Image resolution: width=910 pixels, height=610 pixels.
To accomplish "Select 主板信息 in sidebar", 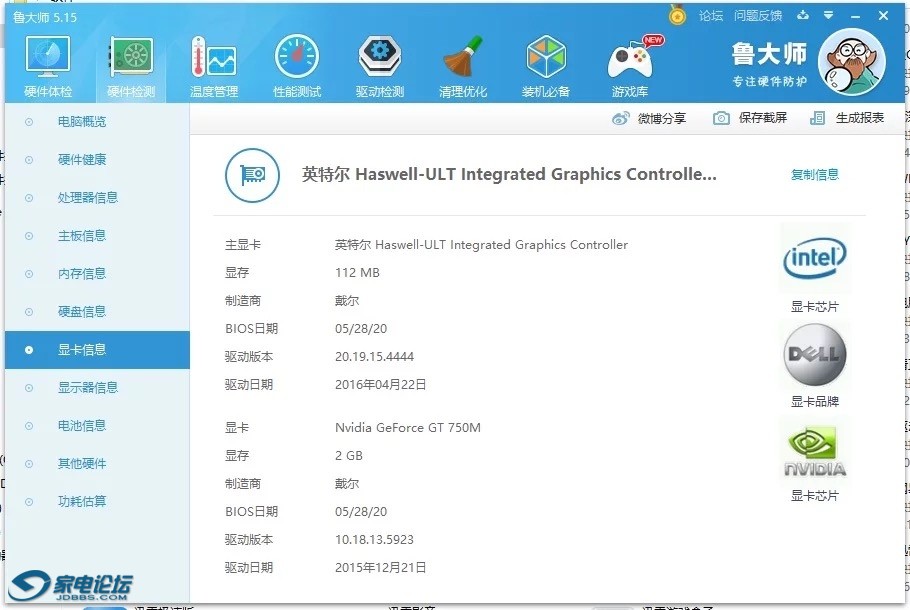I will (97, 236).
